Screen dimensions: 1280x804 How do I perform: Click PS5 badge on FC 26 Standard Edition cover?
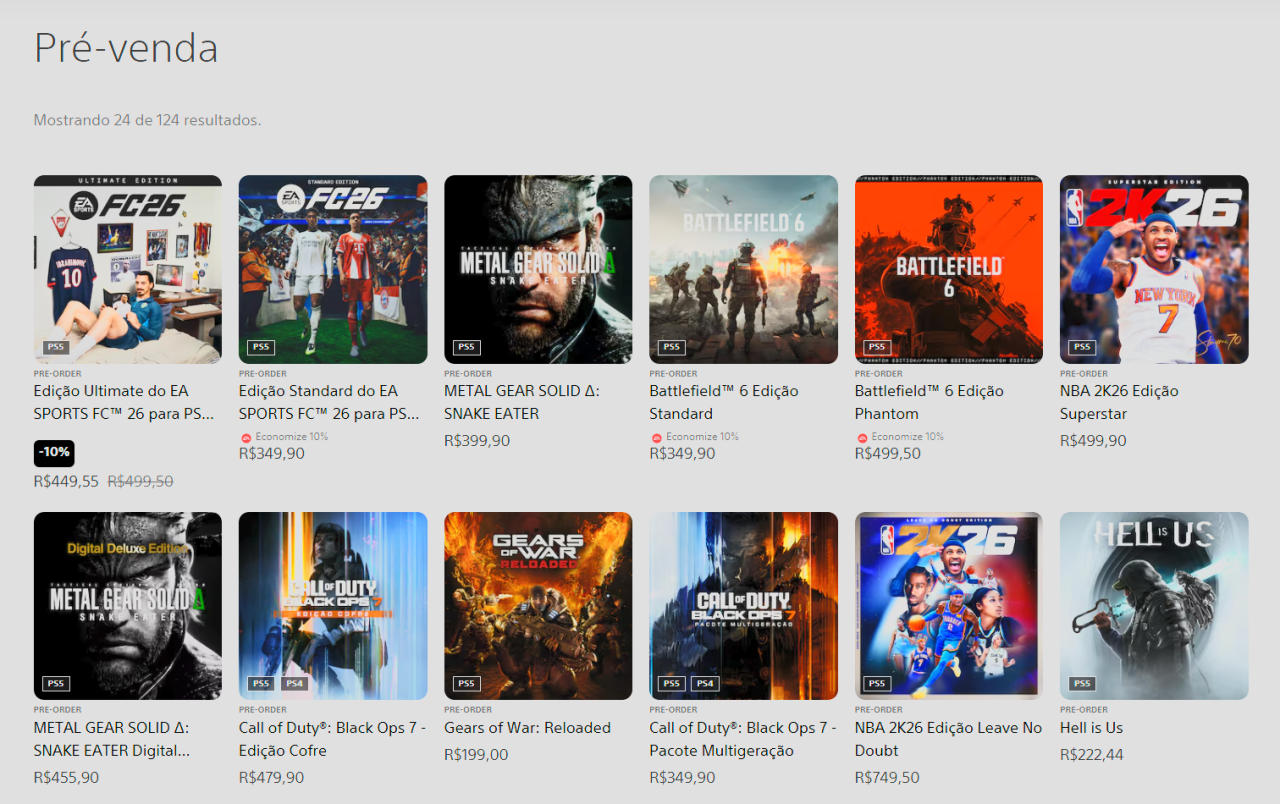(261, 348)
